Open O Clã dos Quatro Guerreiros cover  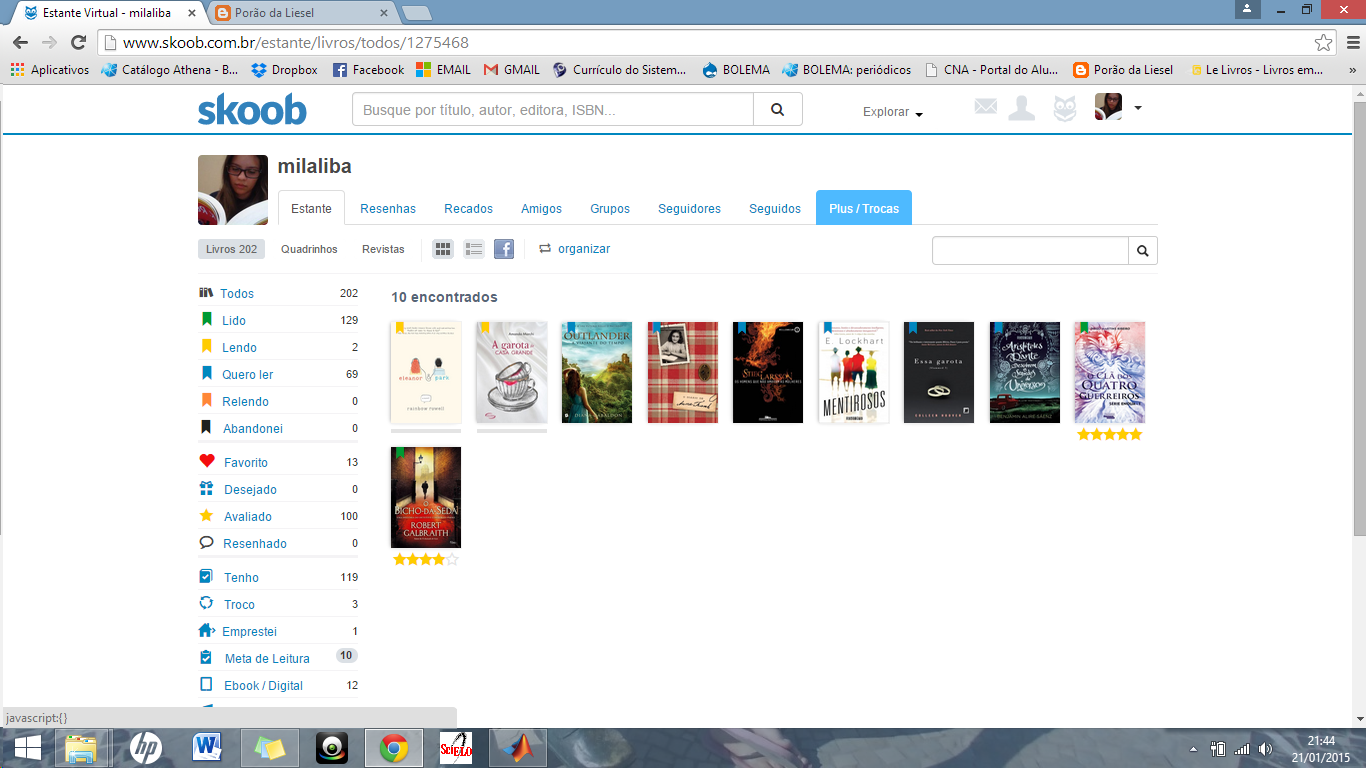click(1110, 372)
